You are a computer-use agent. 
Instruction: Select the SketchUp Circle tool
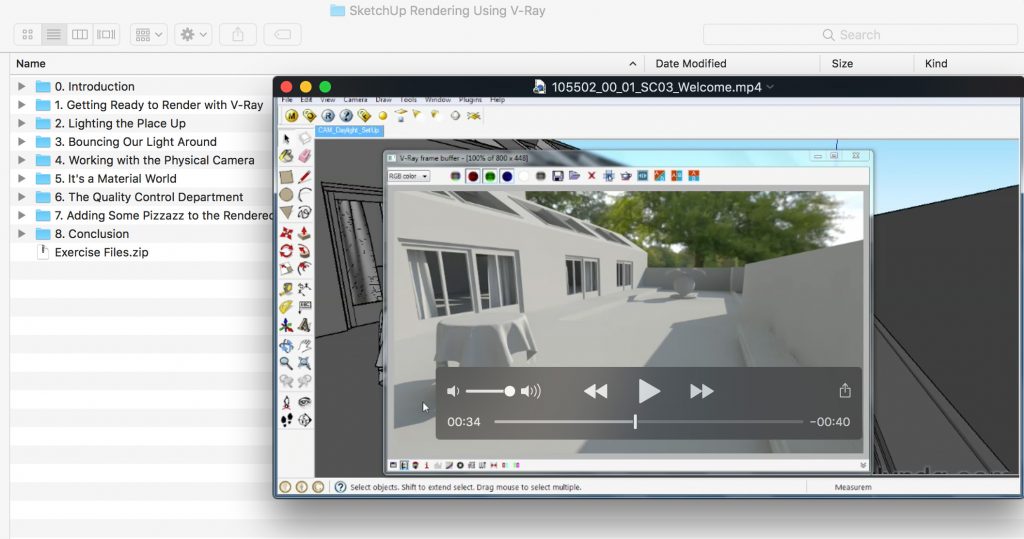[x=286, y=195]
